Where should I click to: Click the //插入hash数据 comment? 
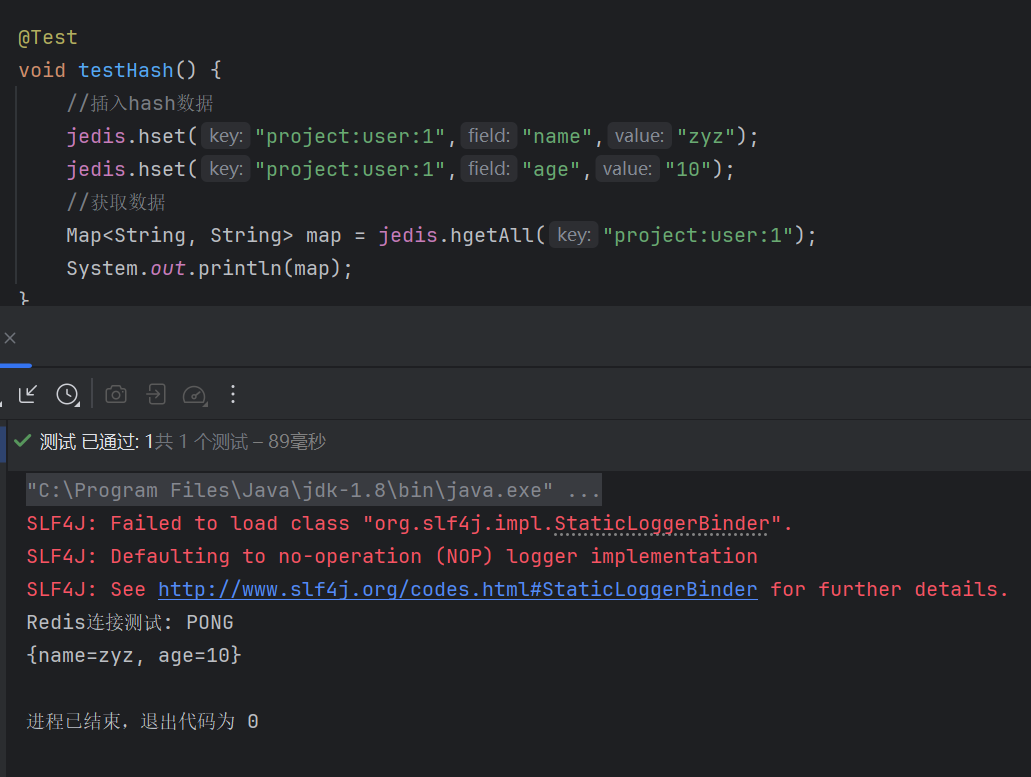[140, 103]
